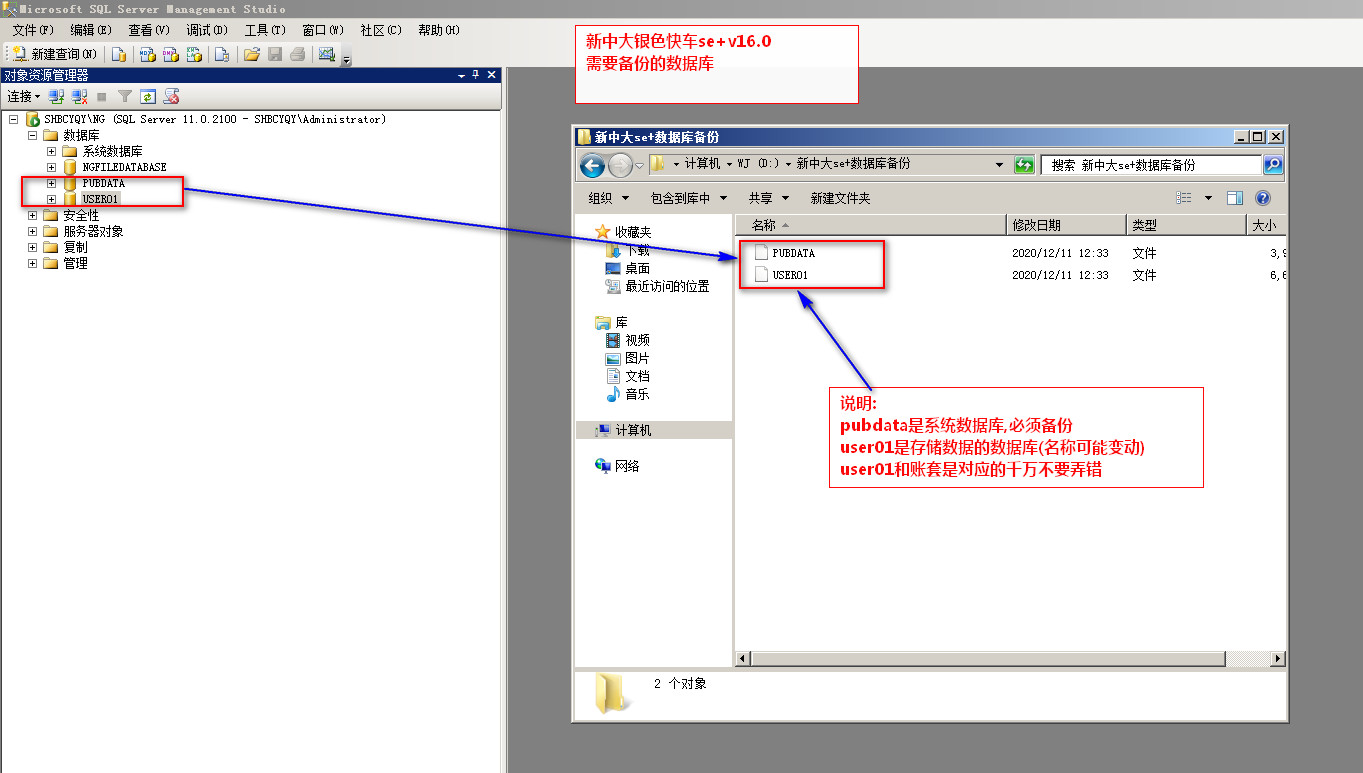Toggle the preview pane in file explorer

[1235, 198]
